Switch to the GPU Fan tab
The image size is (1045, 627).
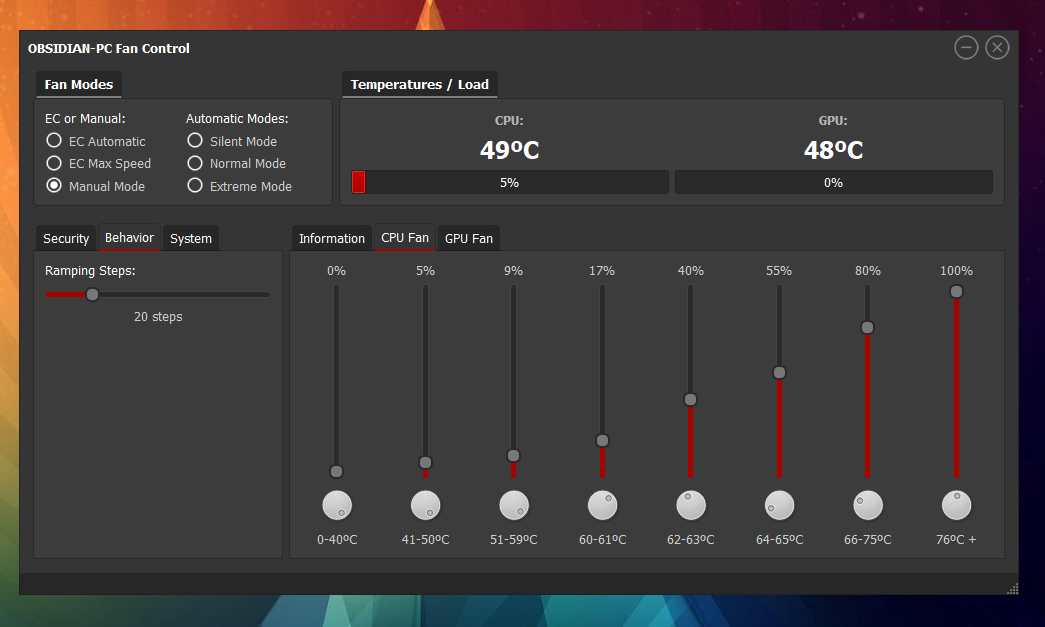[468, 238]
